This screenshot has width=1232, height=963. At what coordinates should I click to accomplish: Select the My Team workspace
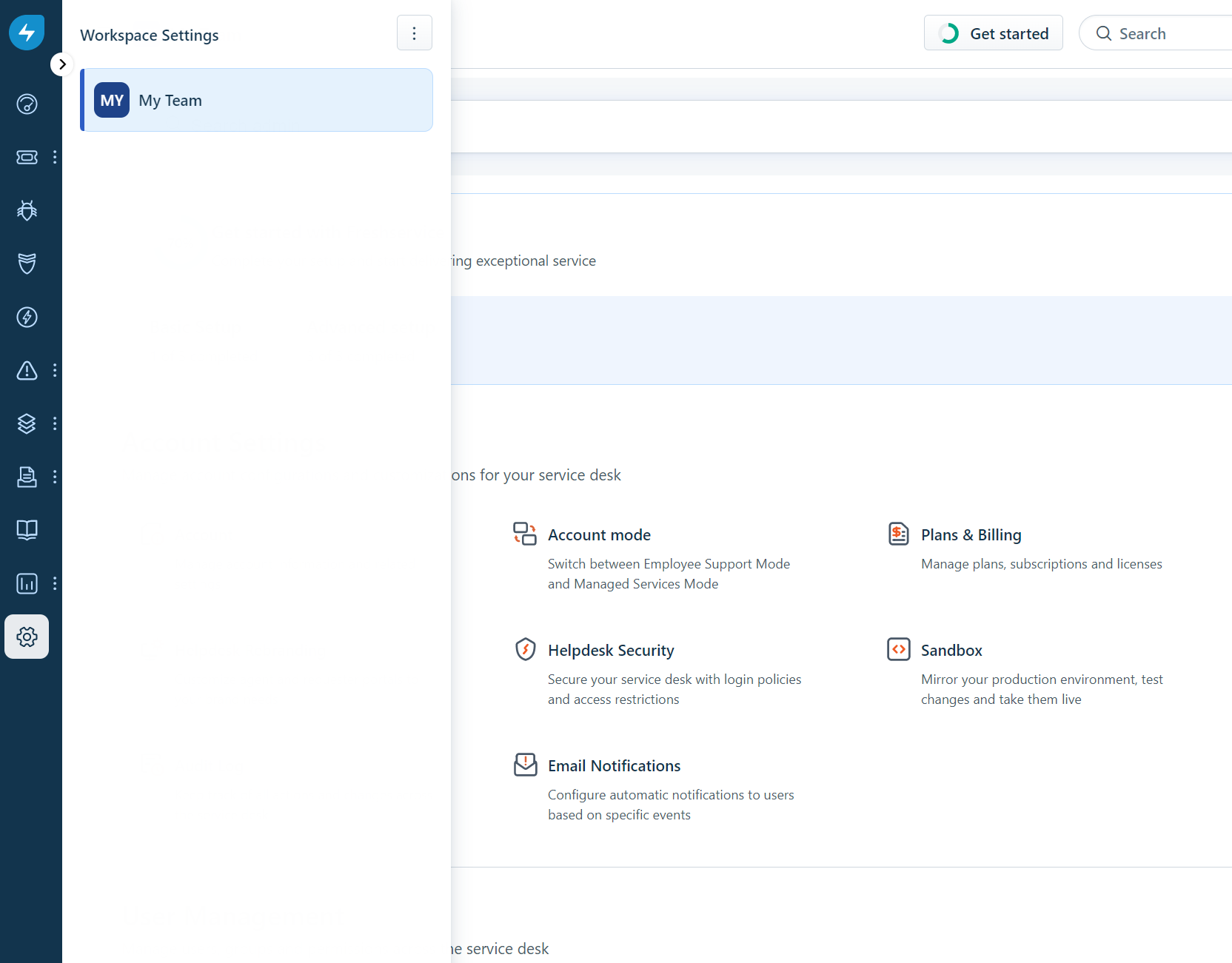click(256, 100)
